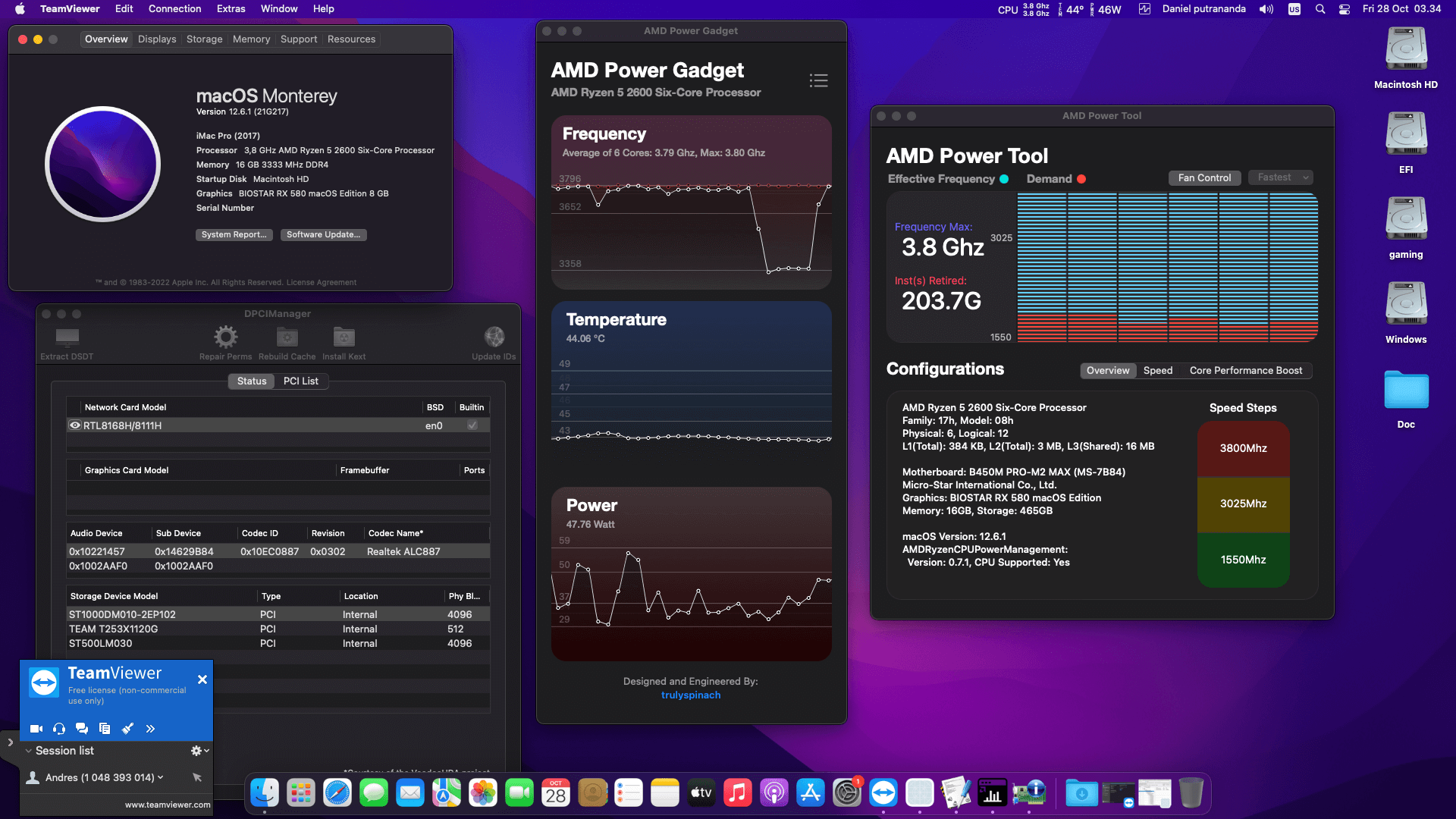
Task: Click Extract DSDT in DPCIManager toolbar
Action: pos(67,344)
